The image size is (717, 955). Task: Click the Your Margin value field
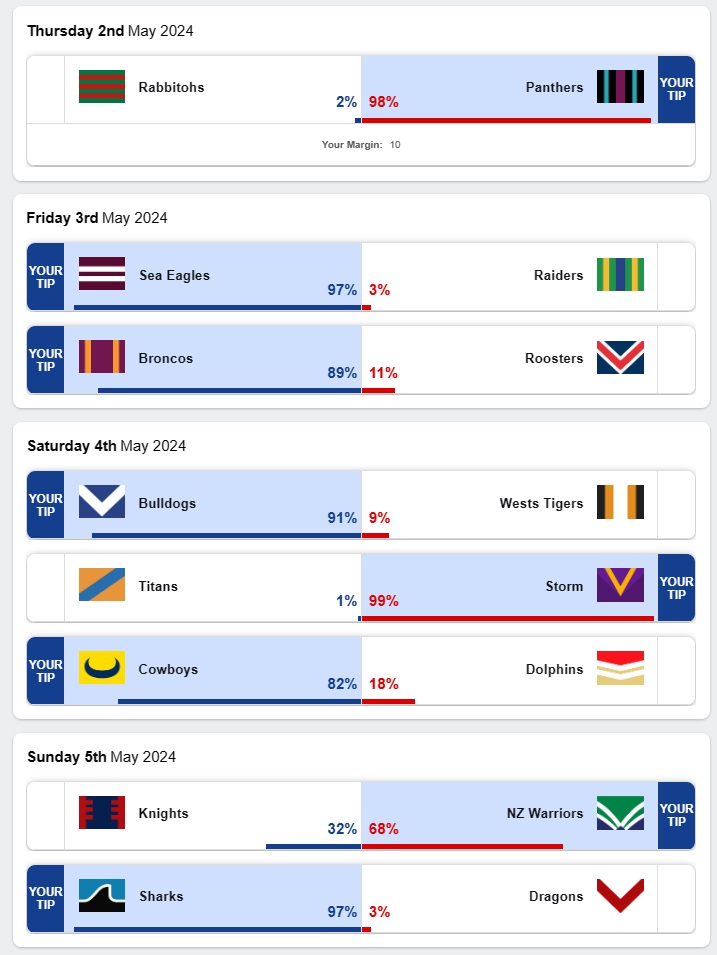tap(395, 145)
